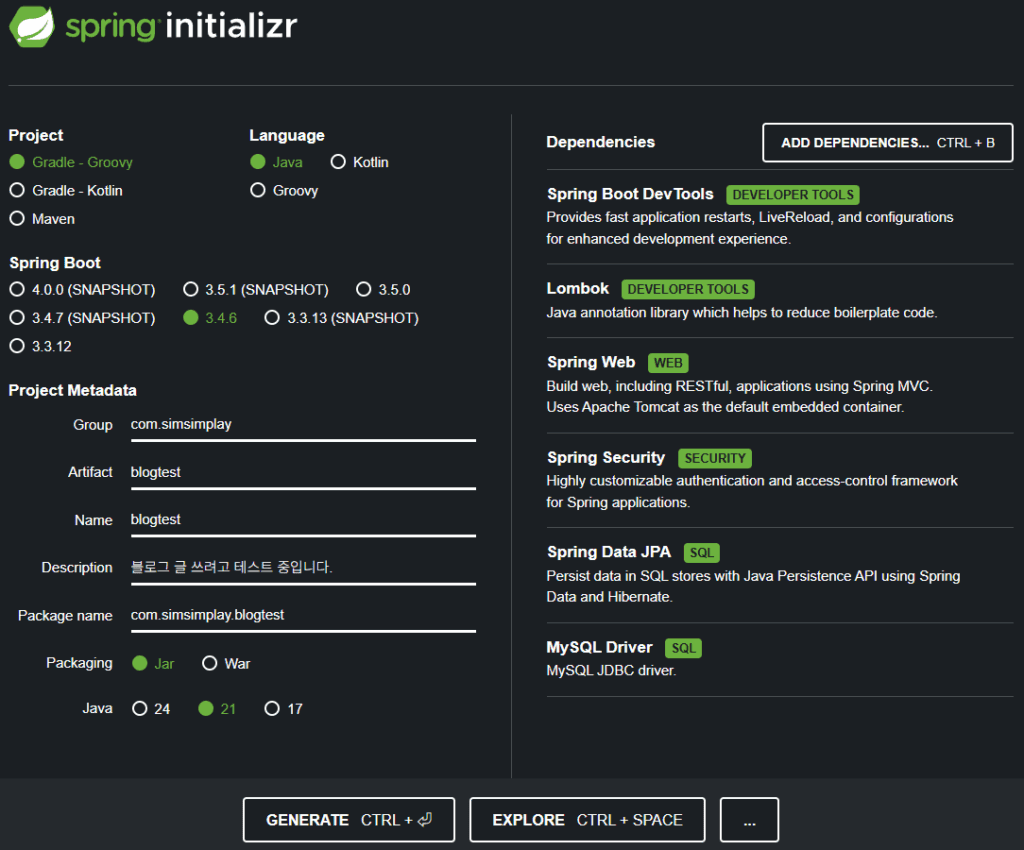Image resolution: width=1024 pixels, height=850 pixels.
Task: Click the Spring leaf logo icon
Action: tap(31, 26)
